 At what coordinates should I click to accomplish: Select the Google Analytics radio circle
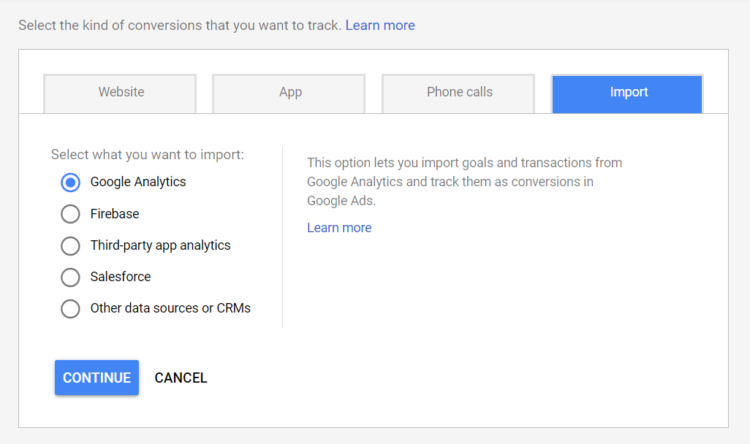[x=70, y=182]
